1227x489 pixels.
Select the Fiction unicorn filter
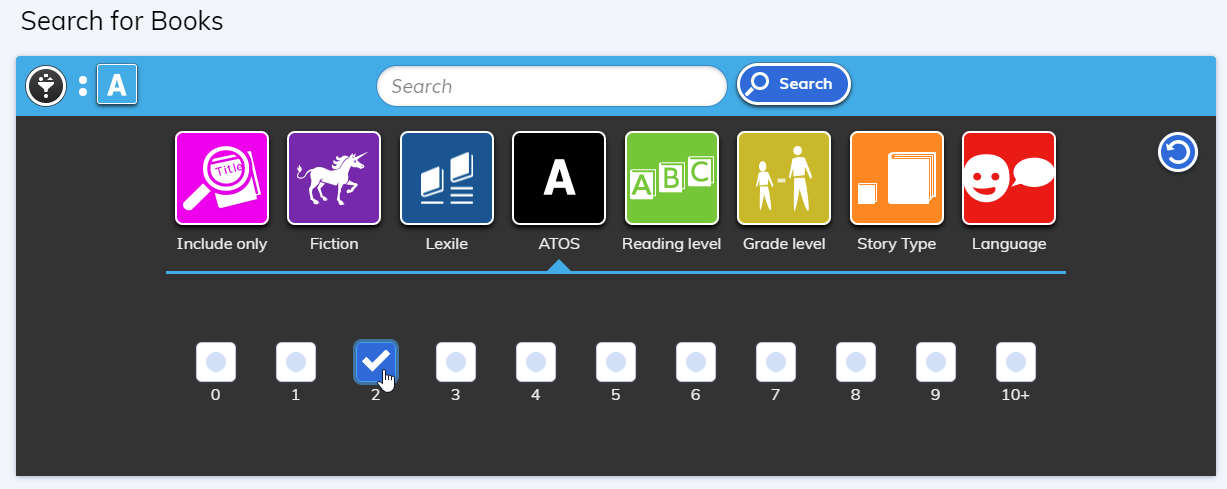coord(334,178)
